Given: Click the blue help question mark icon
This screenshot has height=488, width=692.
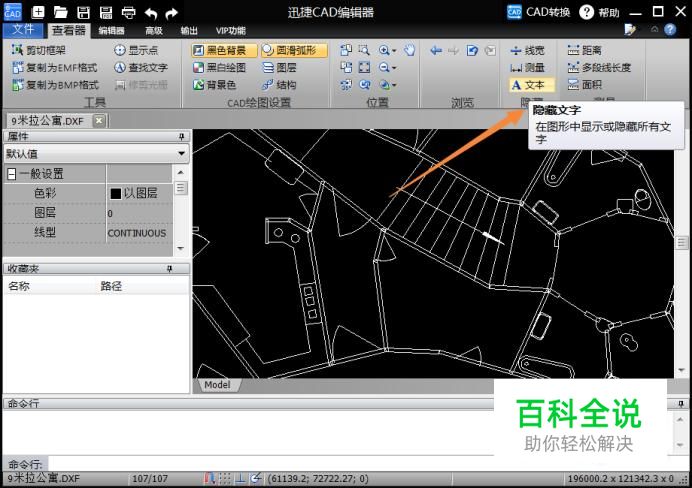Looking at the screenshot, I should pyautogui.click(x=670, y=30).
